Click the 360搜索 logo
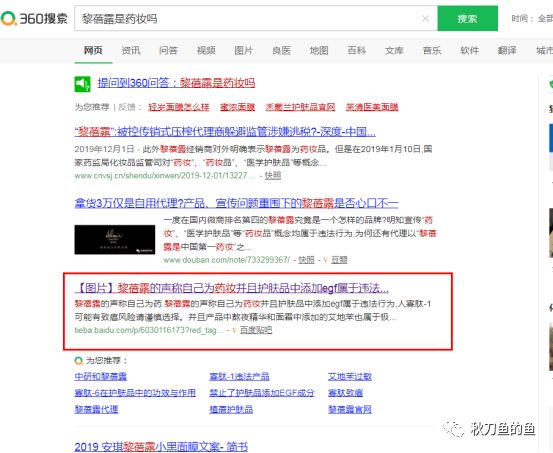Image resolution: width=553 pixels, height=453 pixels. tap(34, 18)
